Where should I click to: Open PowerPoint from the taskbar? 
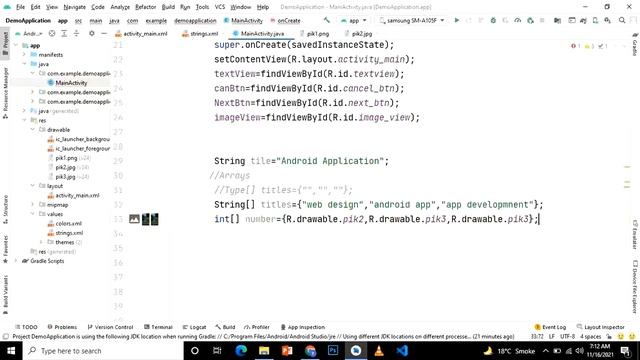(287, 351)
